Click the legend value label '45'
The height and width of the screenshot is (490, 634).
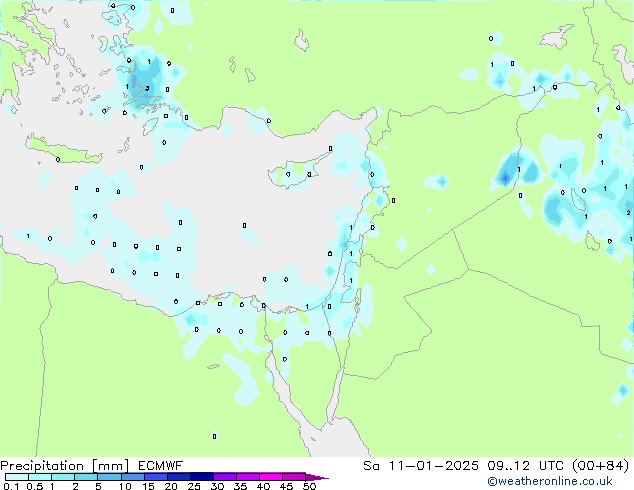pyautogui.click(x=286, y=486)
